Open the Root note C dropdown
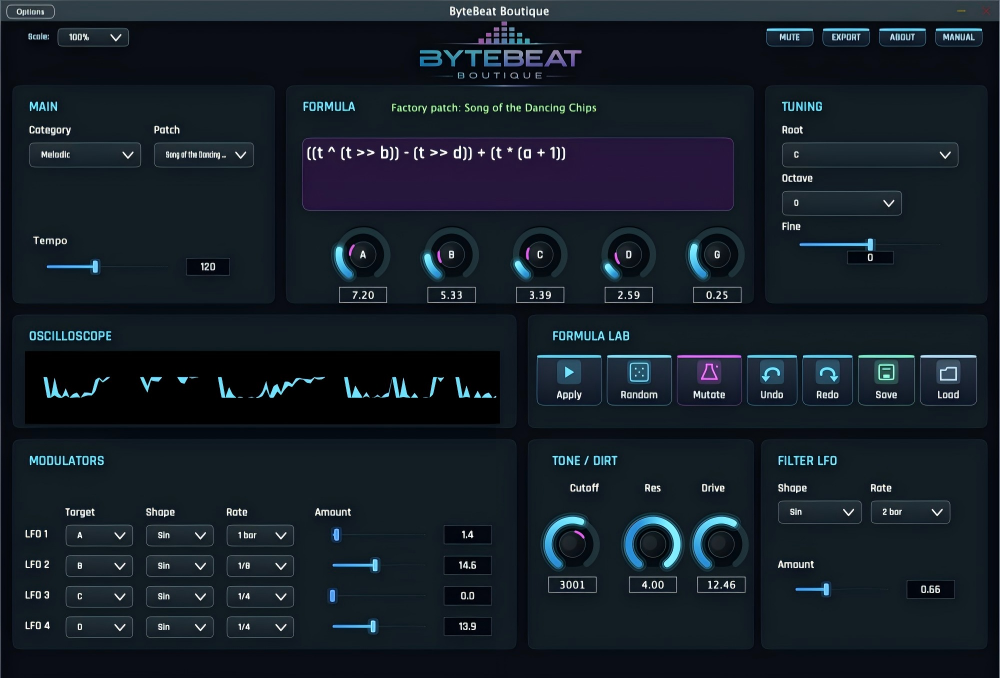Image resolution: width=1000 pixels, height=678 pixels. 870,155
